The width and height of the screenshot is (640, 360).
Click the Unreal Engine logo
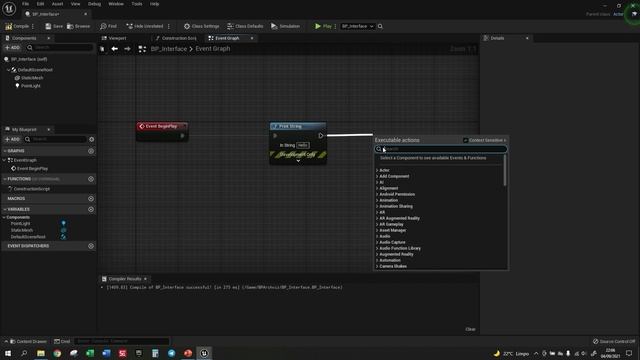click(9, 9)
